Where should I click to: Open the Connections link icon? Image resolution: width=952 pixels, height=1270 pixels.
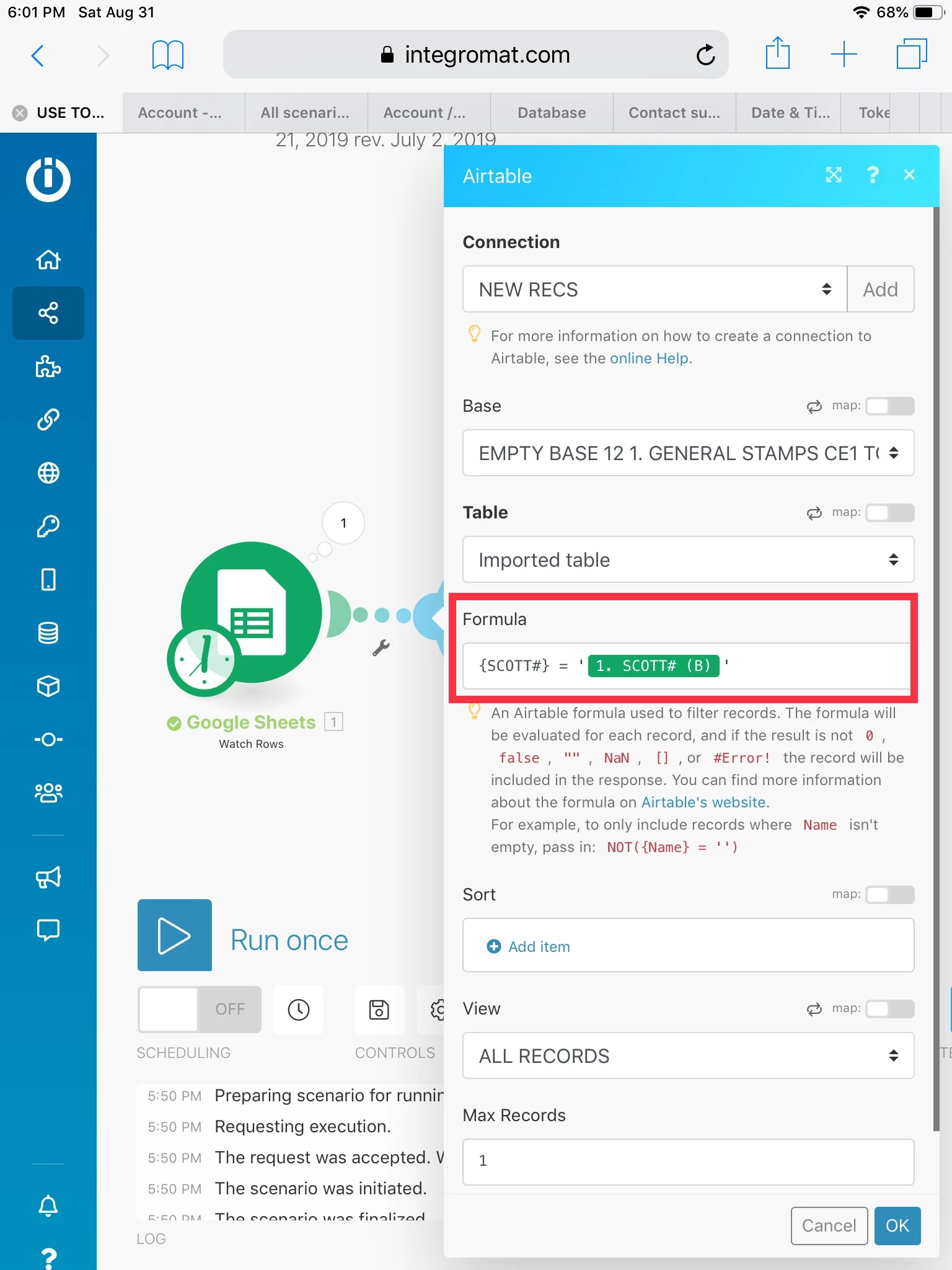[x=48, y=419]
